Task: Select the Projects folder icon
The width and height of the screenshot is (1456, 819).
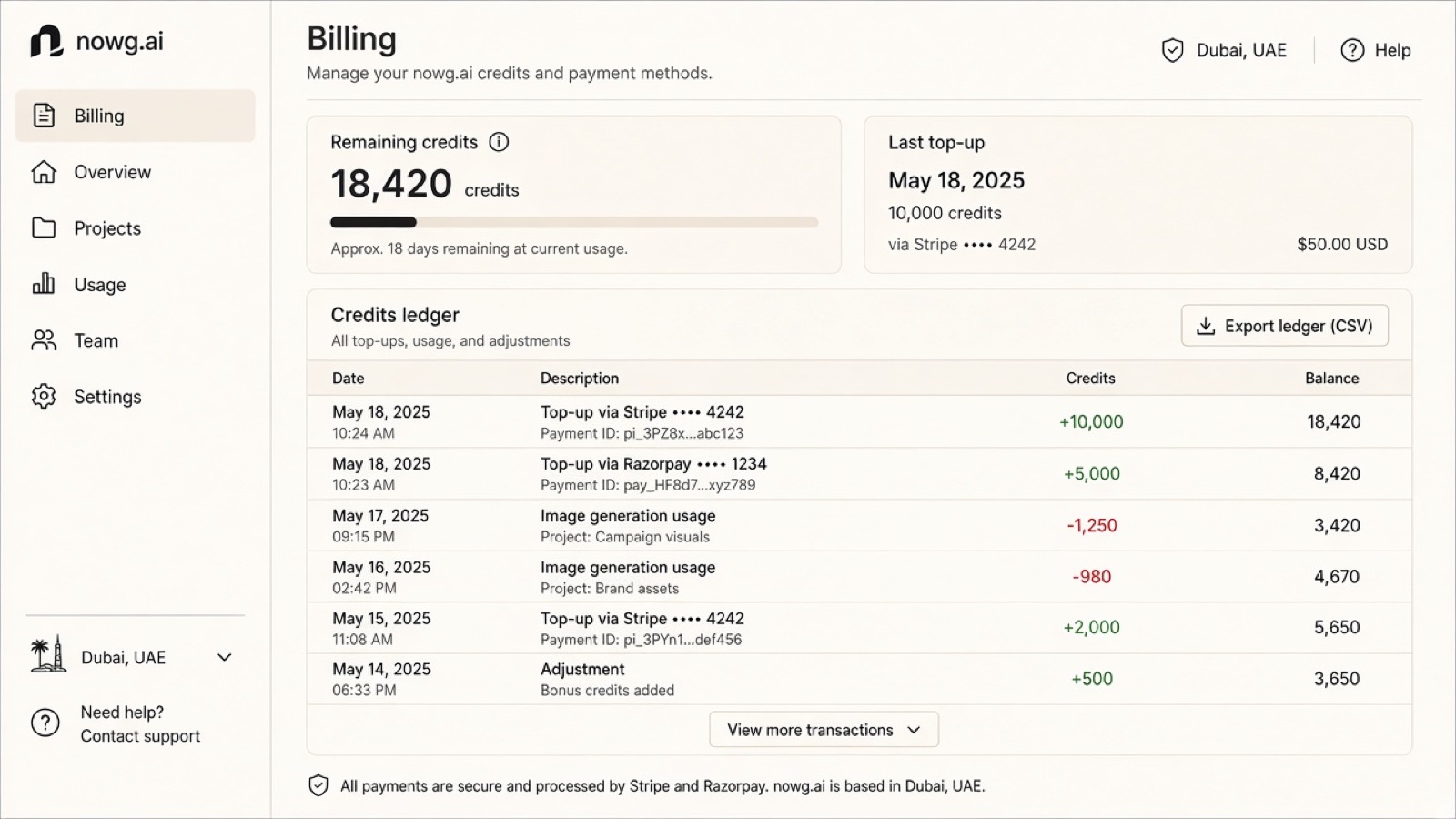Action: [44, 227]
